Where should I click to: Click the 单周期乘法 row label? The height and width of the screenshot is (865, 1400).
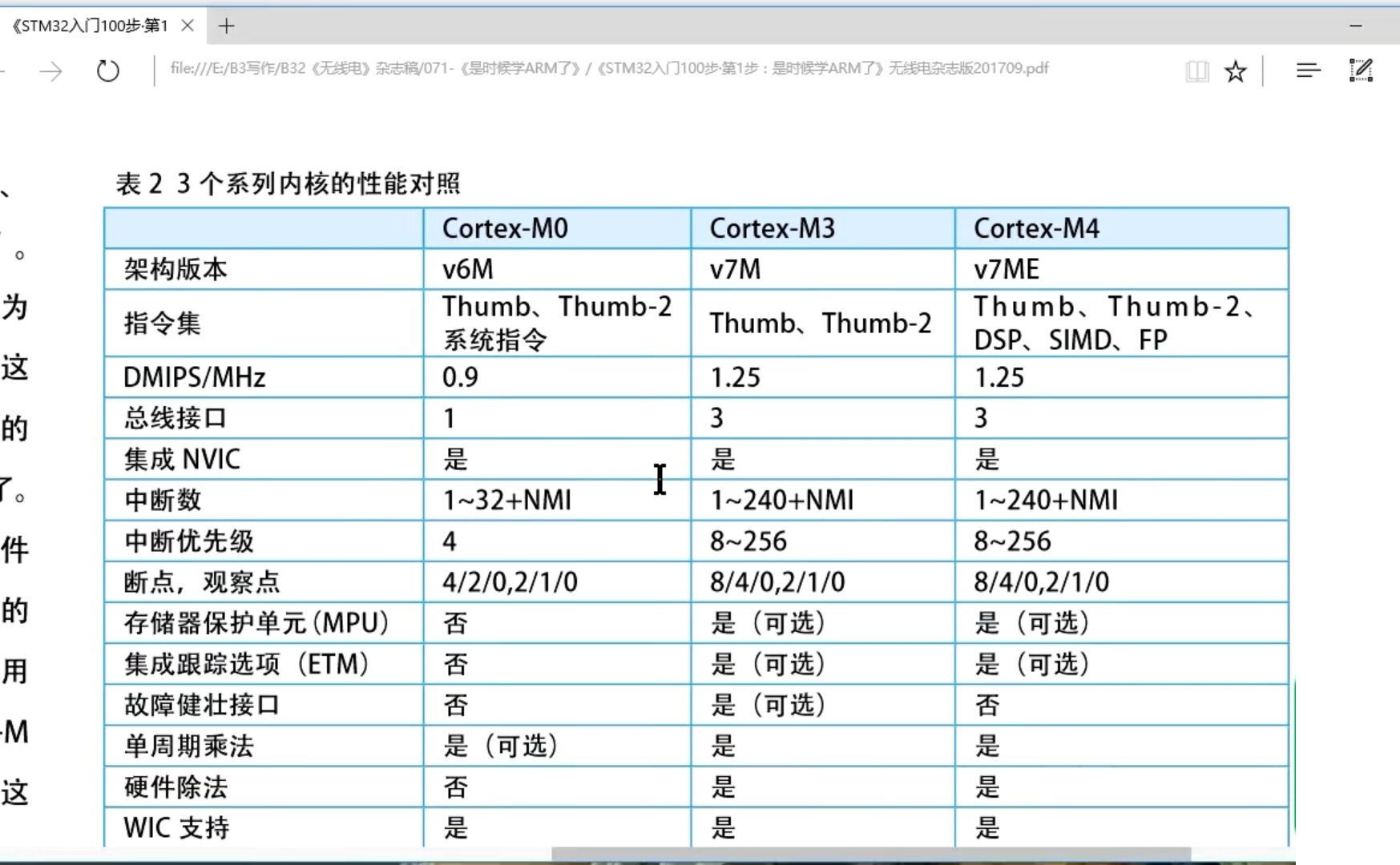(x=189, y=746)
